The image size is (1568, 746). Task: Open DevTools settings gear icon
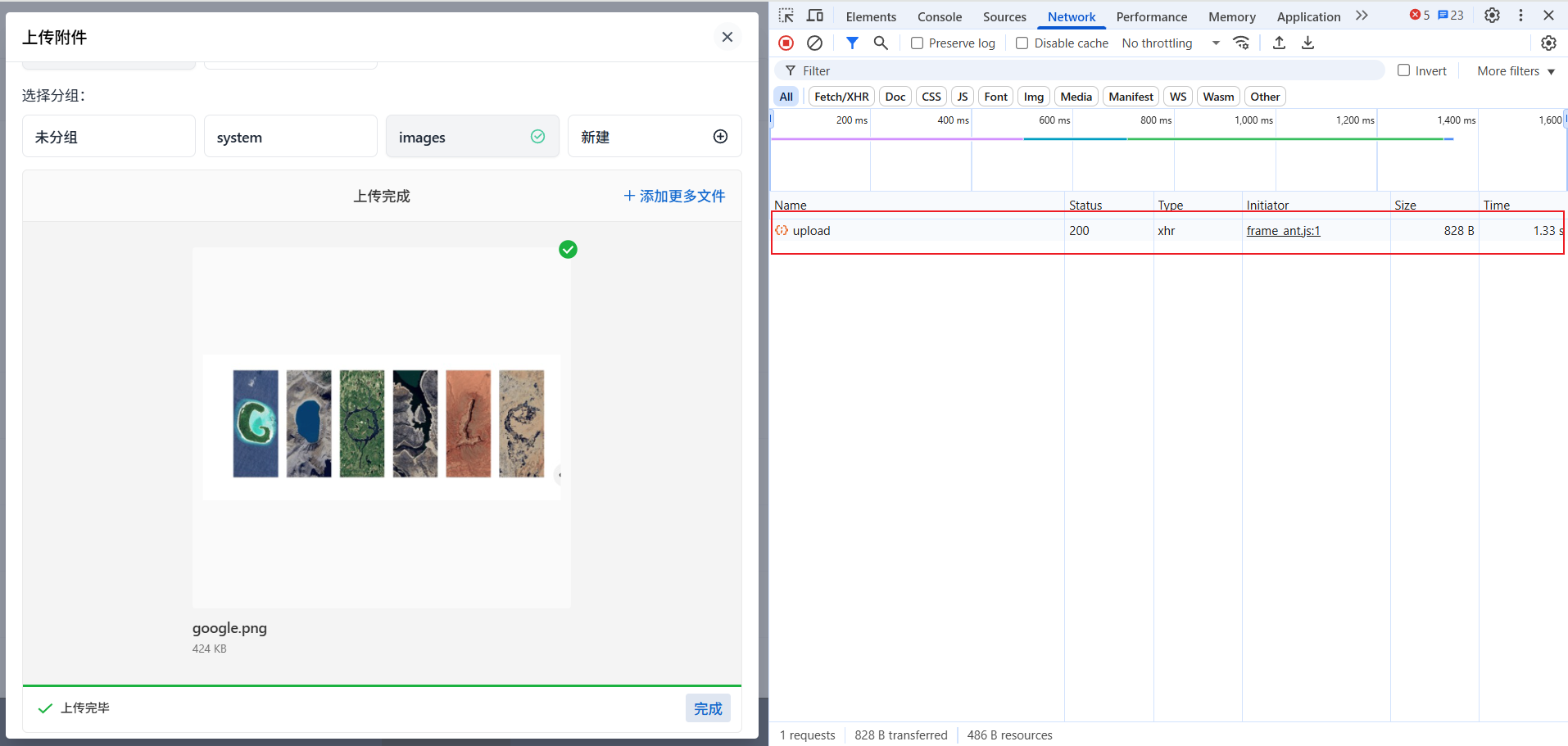[x=1493, y=16]
